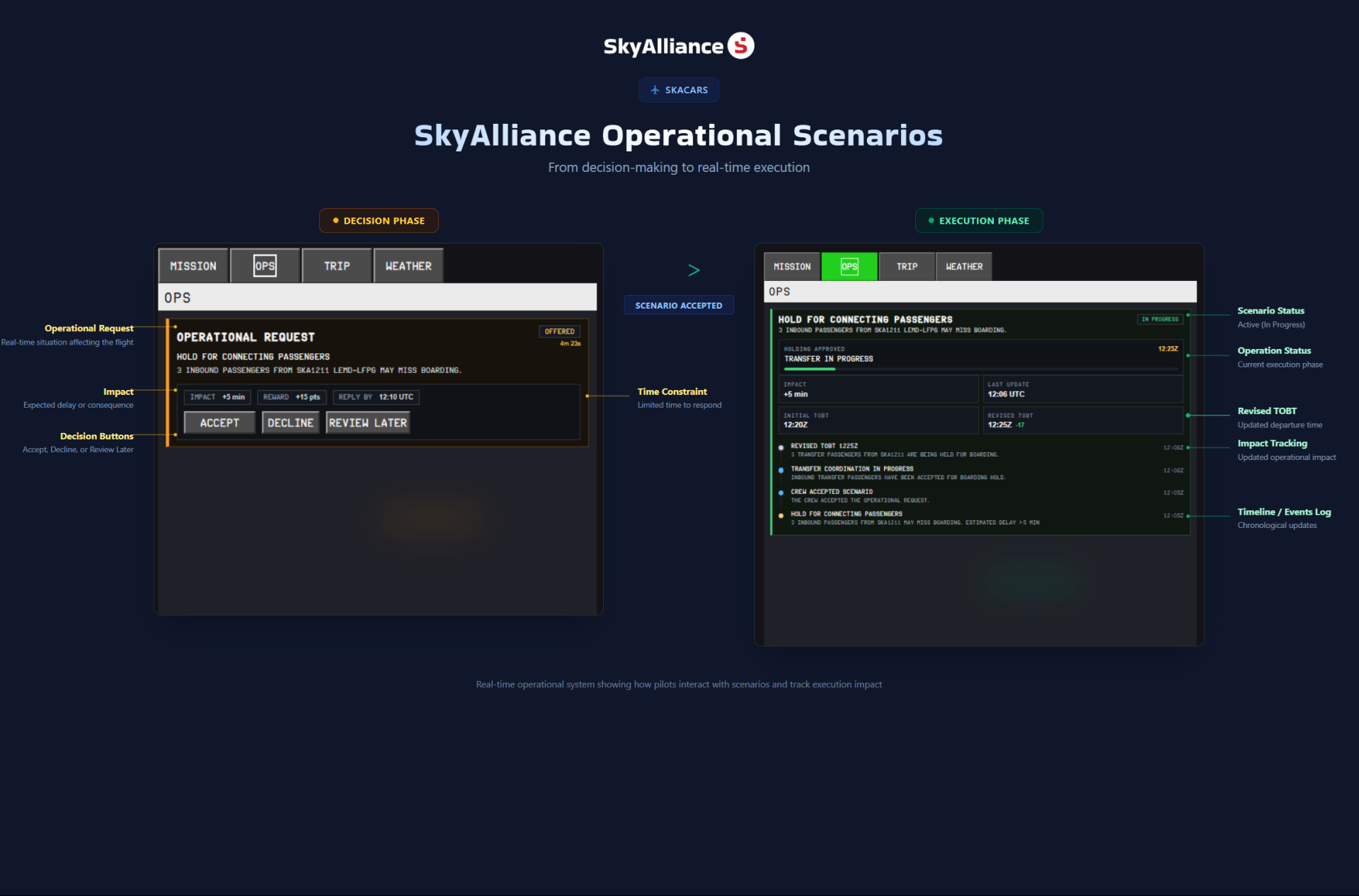Click the SkyAlliance red "S" logo icon
The image size is (1359, 896).
(740, 45)
